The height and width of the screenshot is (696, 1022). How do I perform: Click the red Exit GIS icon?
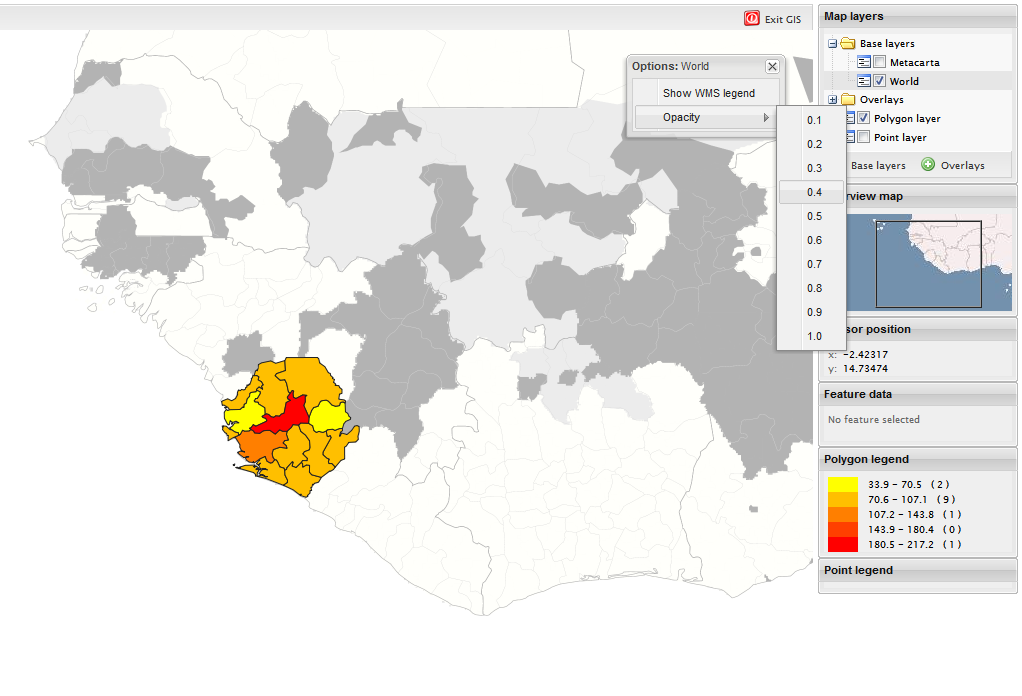coord(752,18)
